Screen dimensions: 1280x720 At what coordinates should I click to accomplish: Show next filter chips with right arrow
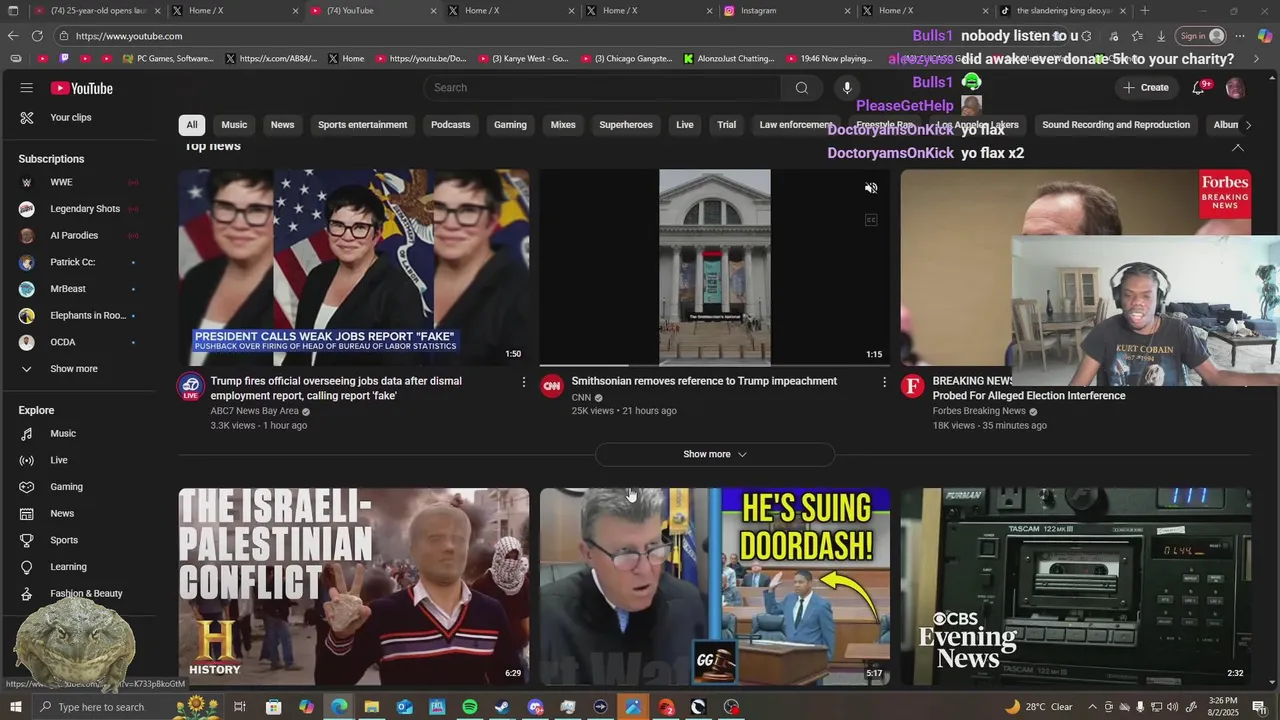1247,125
